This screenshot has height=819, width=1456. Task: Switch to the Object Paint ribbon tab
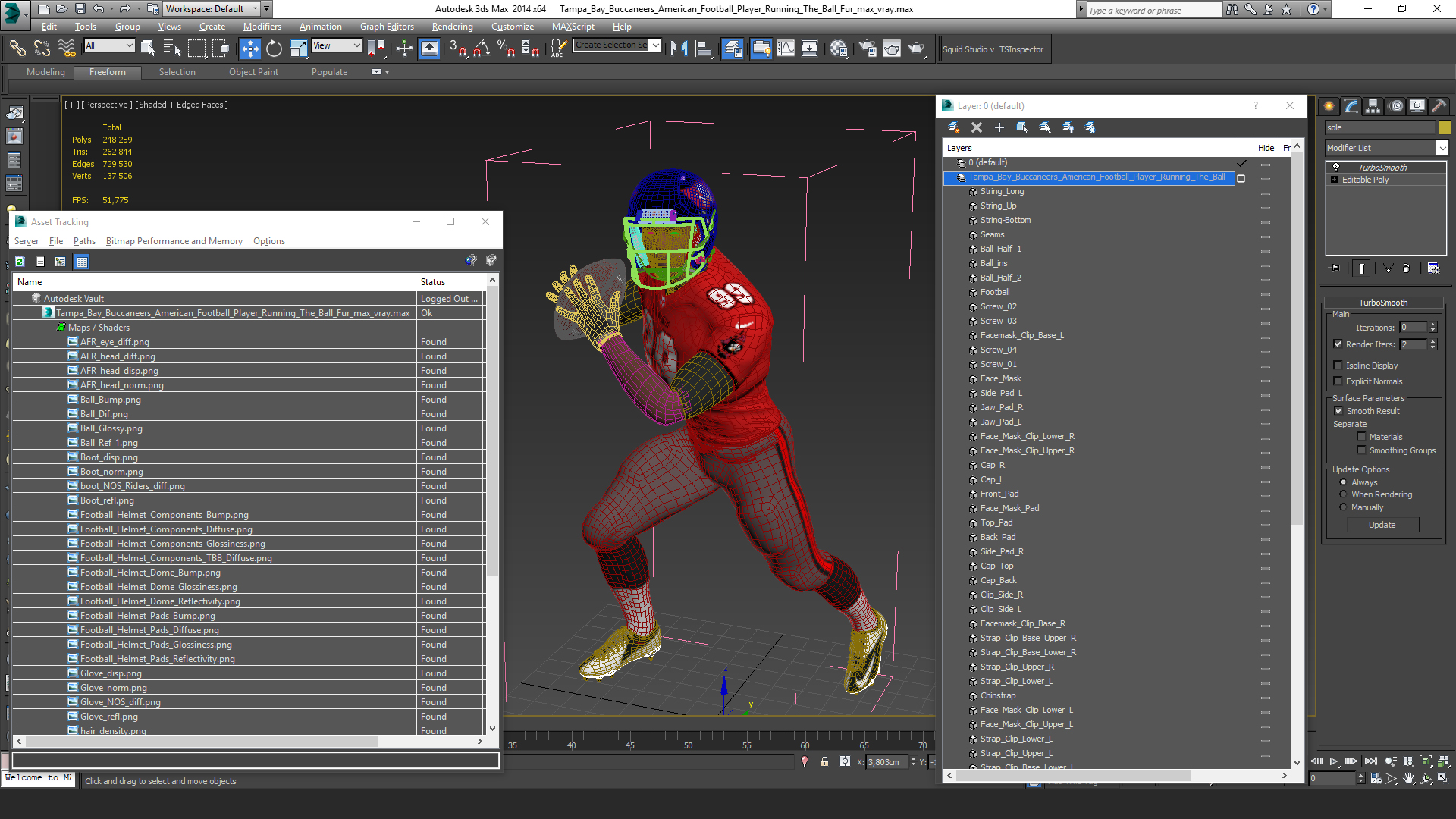click(x=254, y=72)
